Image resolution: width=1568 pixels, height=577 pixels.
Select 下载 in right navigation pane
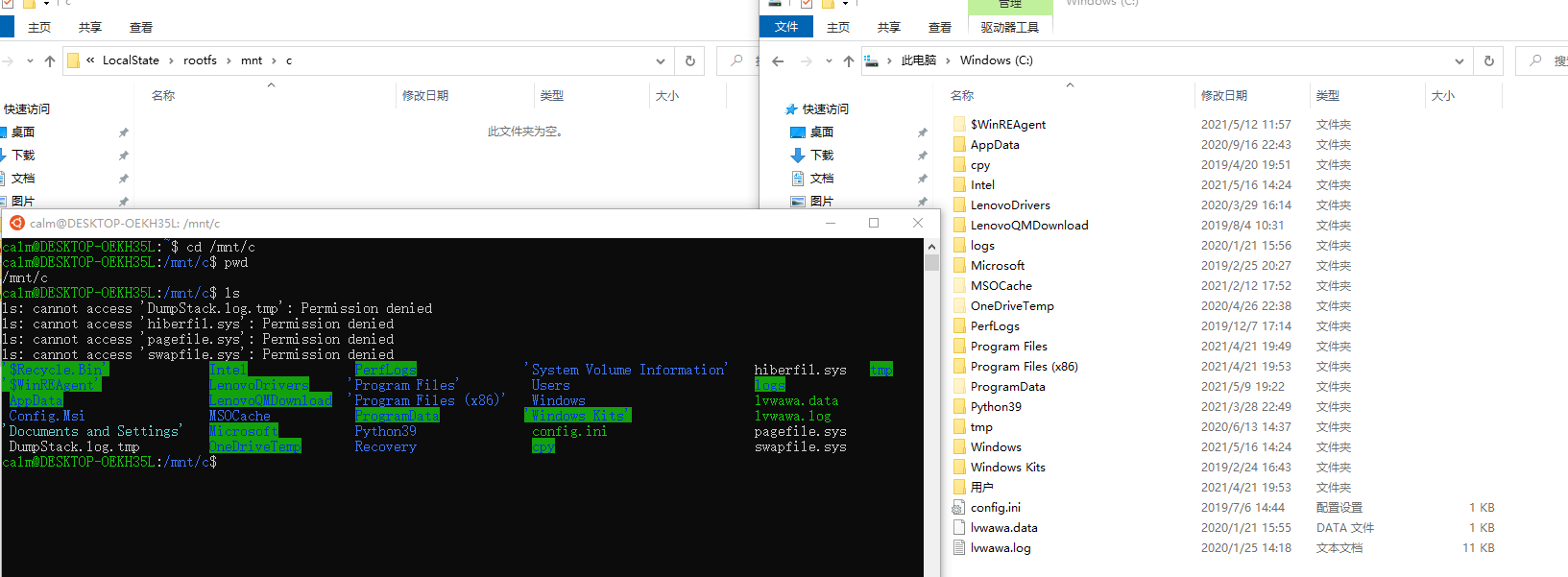click(822, 156)
